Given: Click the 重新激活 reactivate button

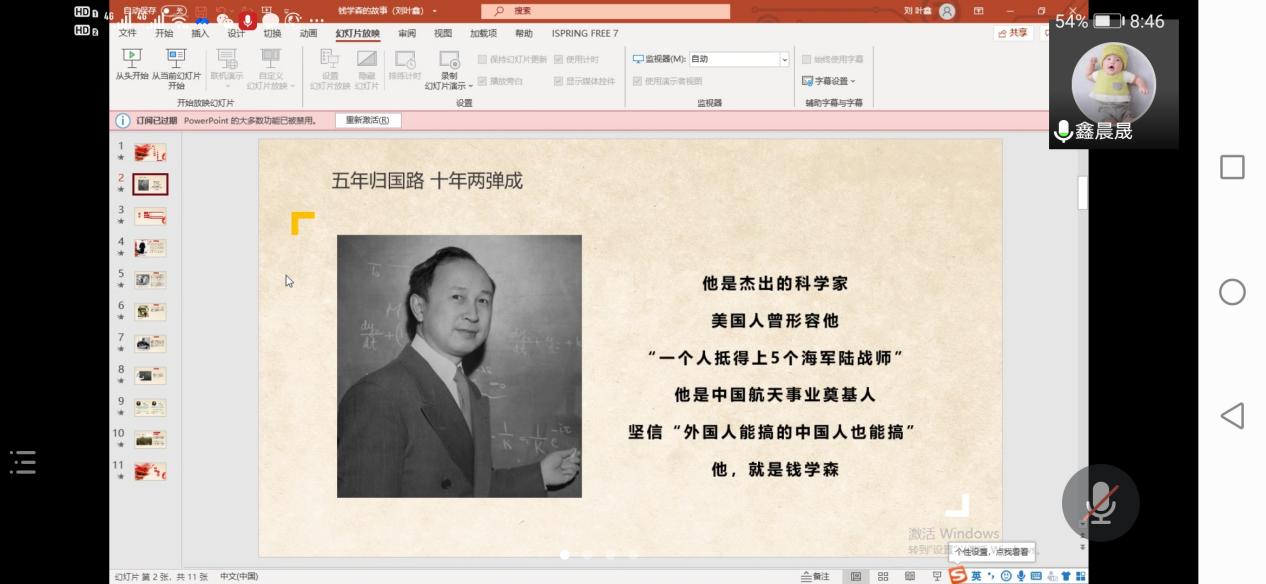Looking at the screenshot, I should coord(367,120).
